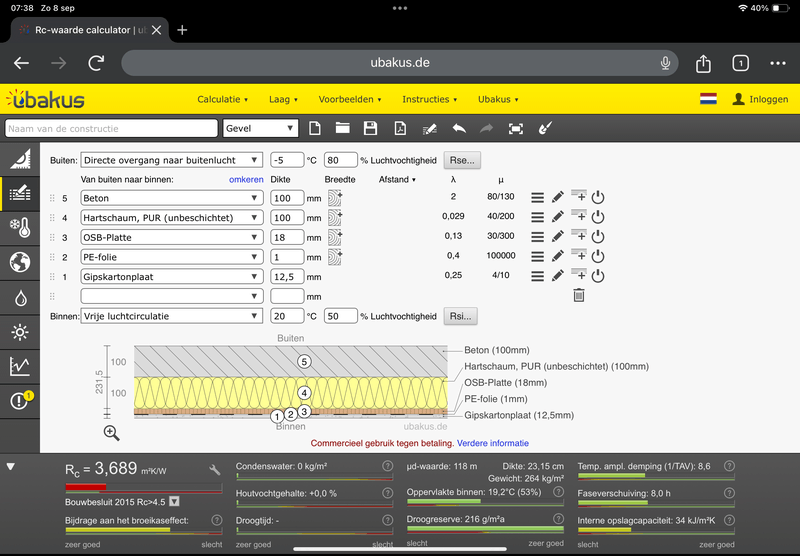Toggle the power switch for the PE-folie layer
The width and height of the screenshot is (800, 556).
coord(598,257)
